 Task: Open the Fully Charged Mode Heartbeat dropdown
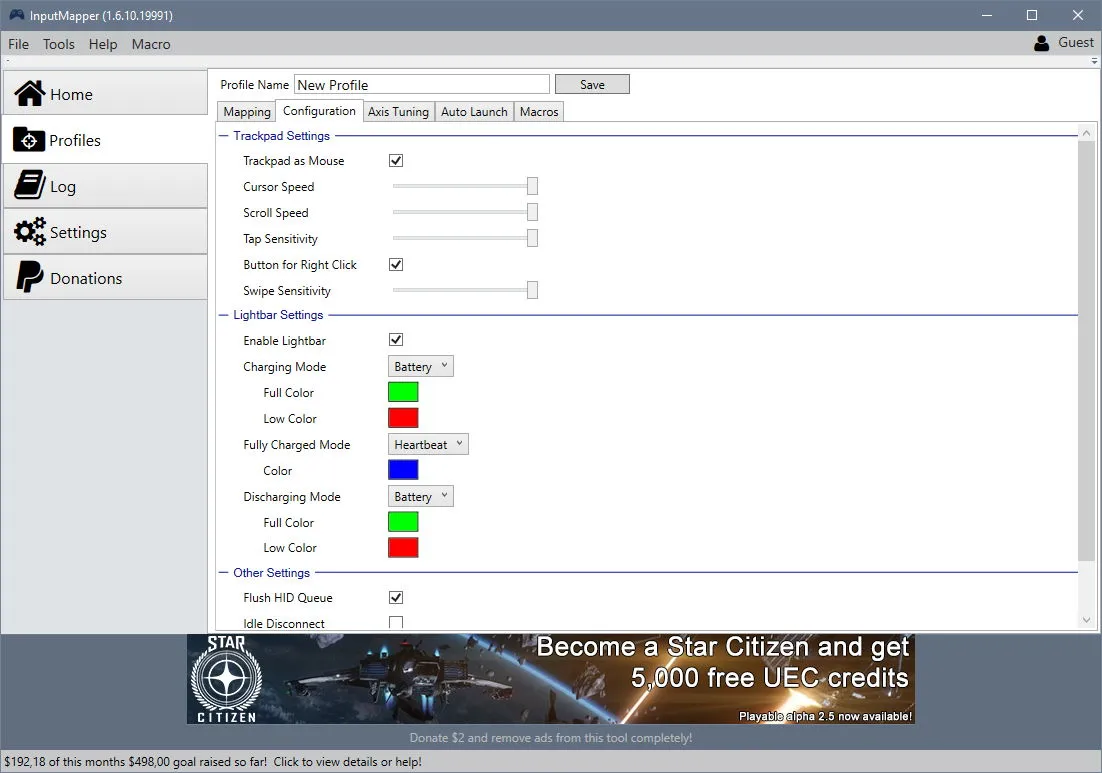(x=428, y=444)
